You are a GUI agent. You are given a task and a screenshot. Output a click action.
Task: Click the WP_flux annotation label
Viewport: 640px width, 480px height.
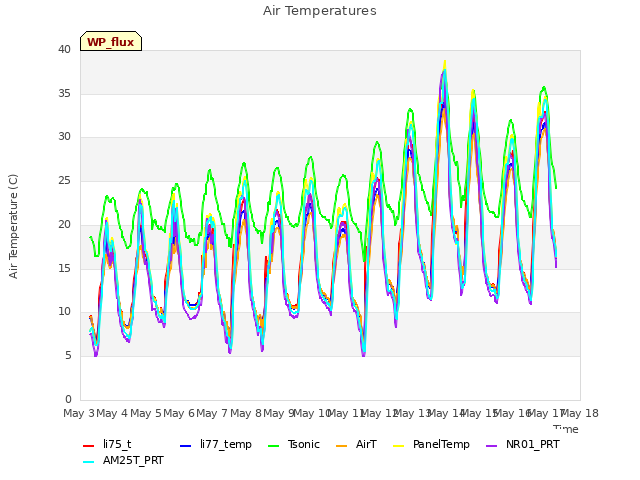click(x=111, y=41)
